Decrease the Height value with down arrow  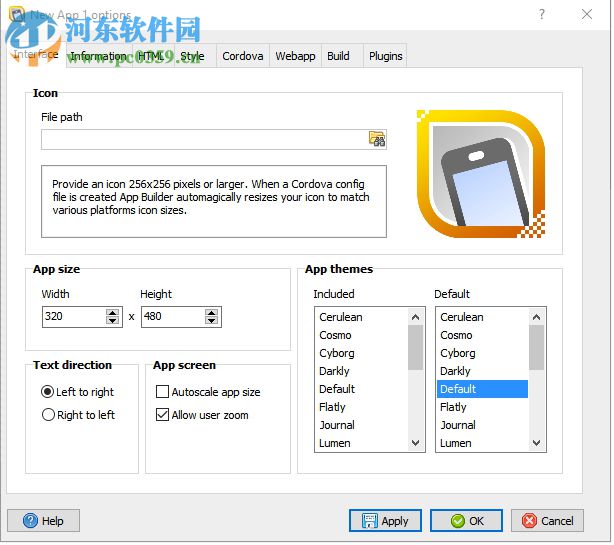tap(212, 321)
